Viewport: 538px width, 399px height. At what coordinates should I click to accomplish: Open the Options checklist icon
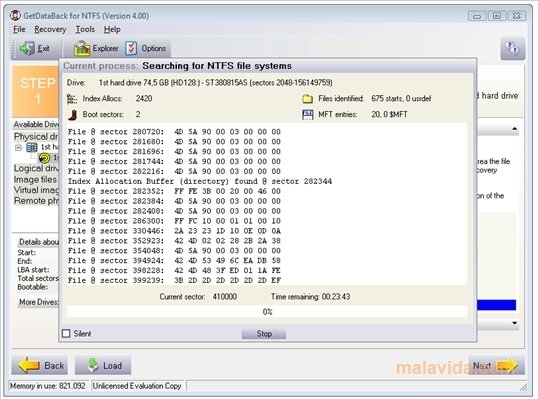tap(131, 48)
